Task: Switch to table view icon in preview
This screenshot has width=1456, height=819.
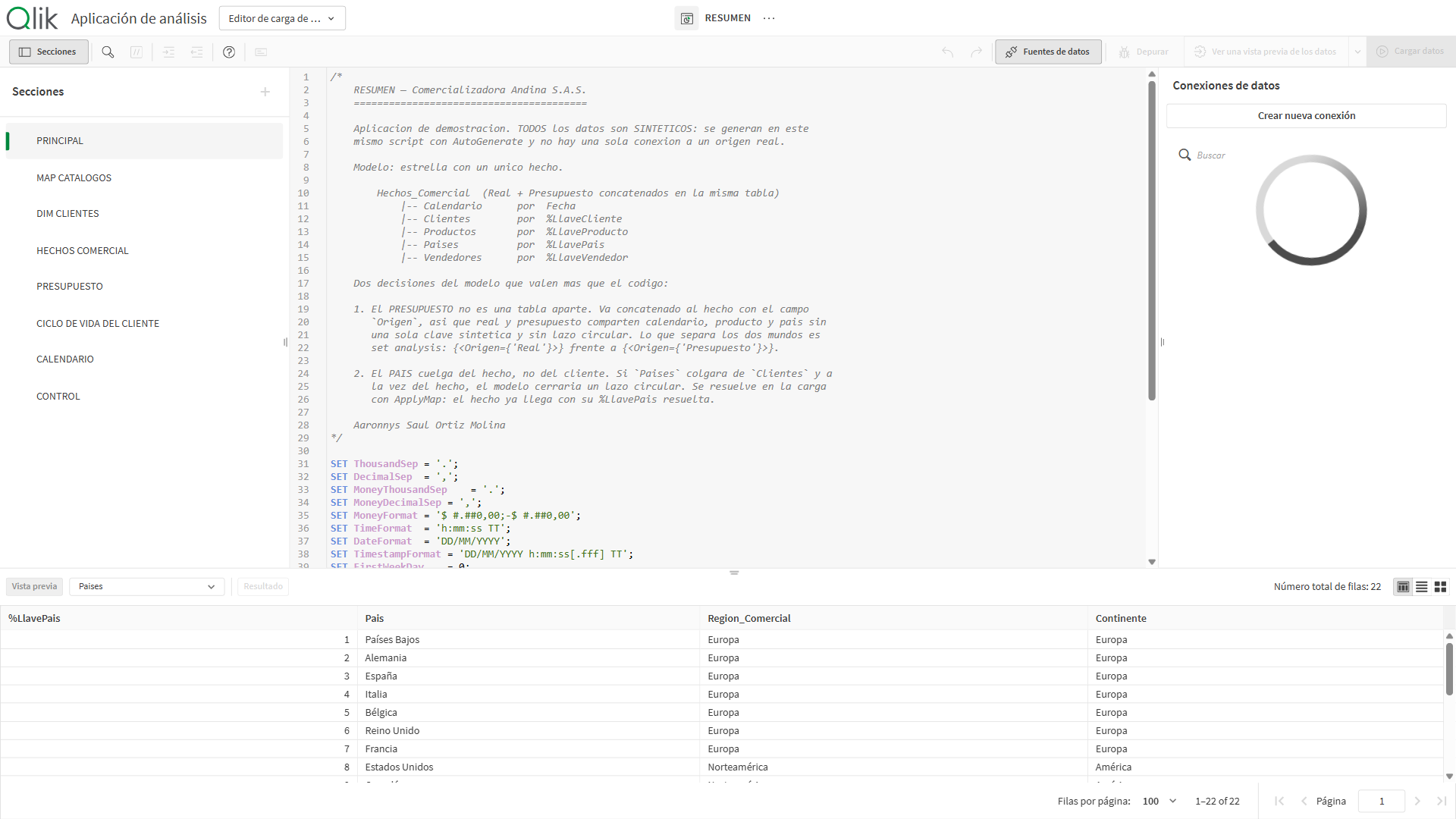Action: click(x=1403, y=586)
